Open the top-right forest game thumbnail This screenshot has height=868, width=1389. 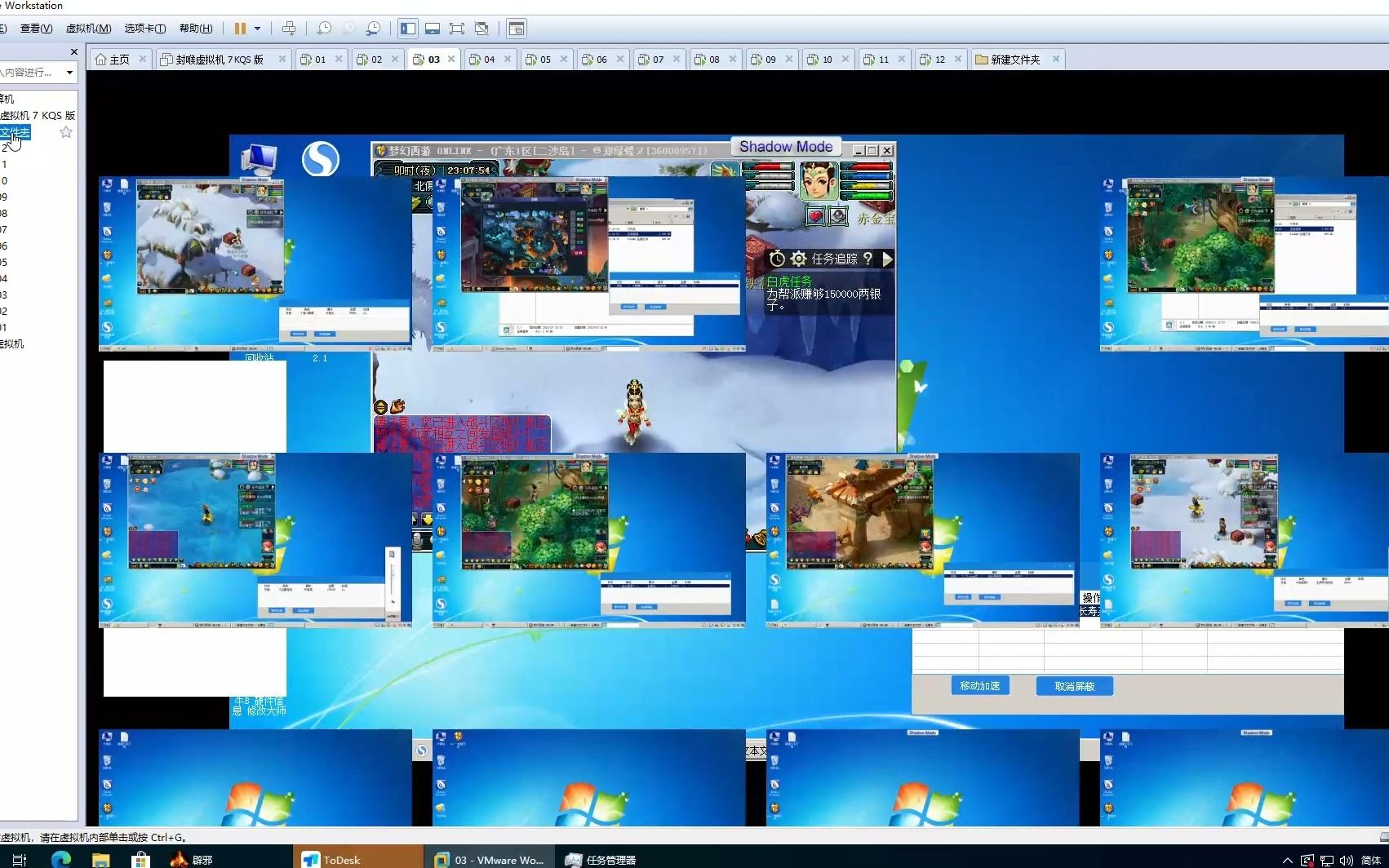(1245, 263)
